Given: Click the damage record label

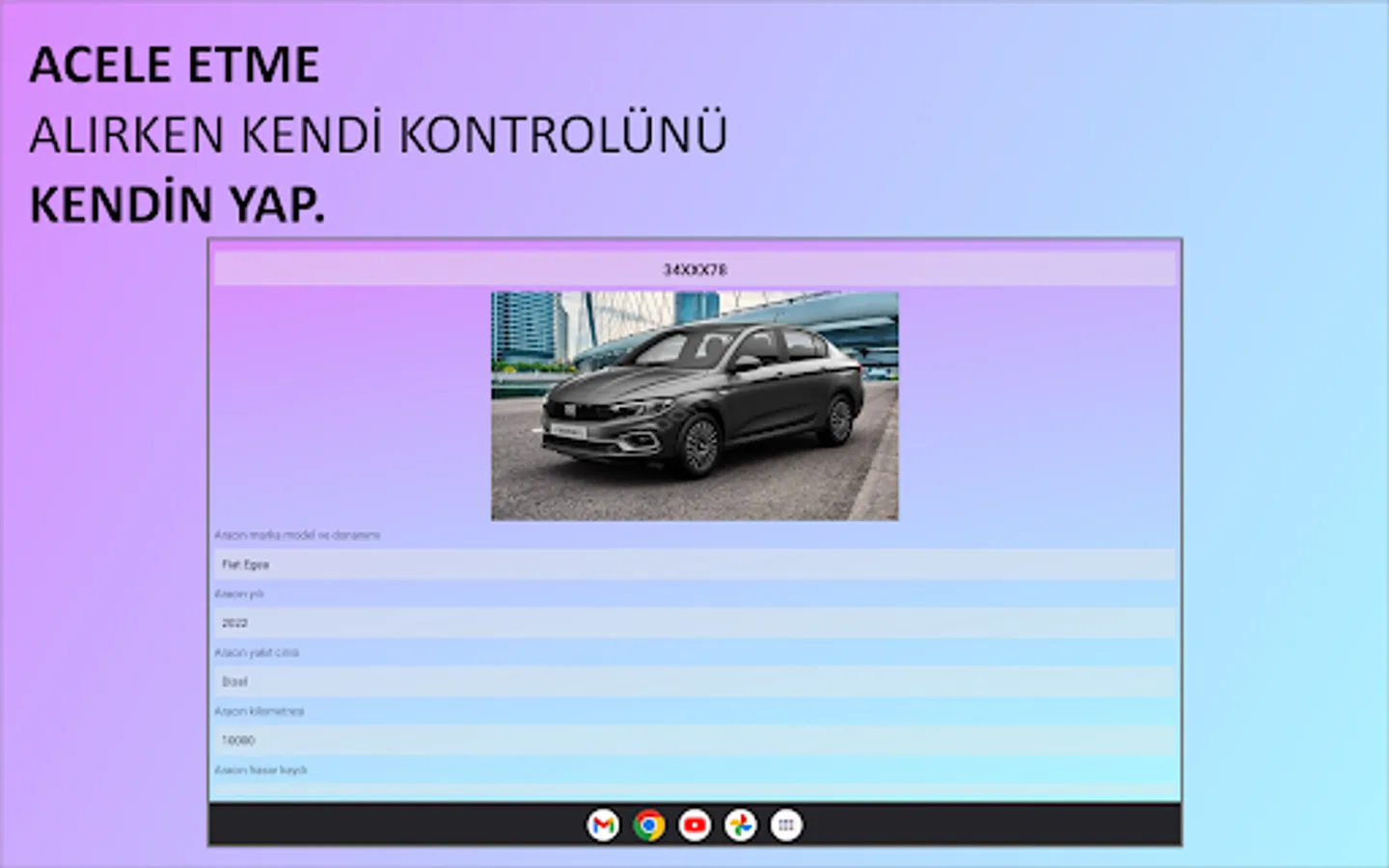Looking at the screenshot, I should point(260,770).
